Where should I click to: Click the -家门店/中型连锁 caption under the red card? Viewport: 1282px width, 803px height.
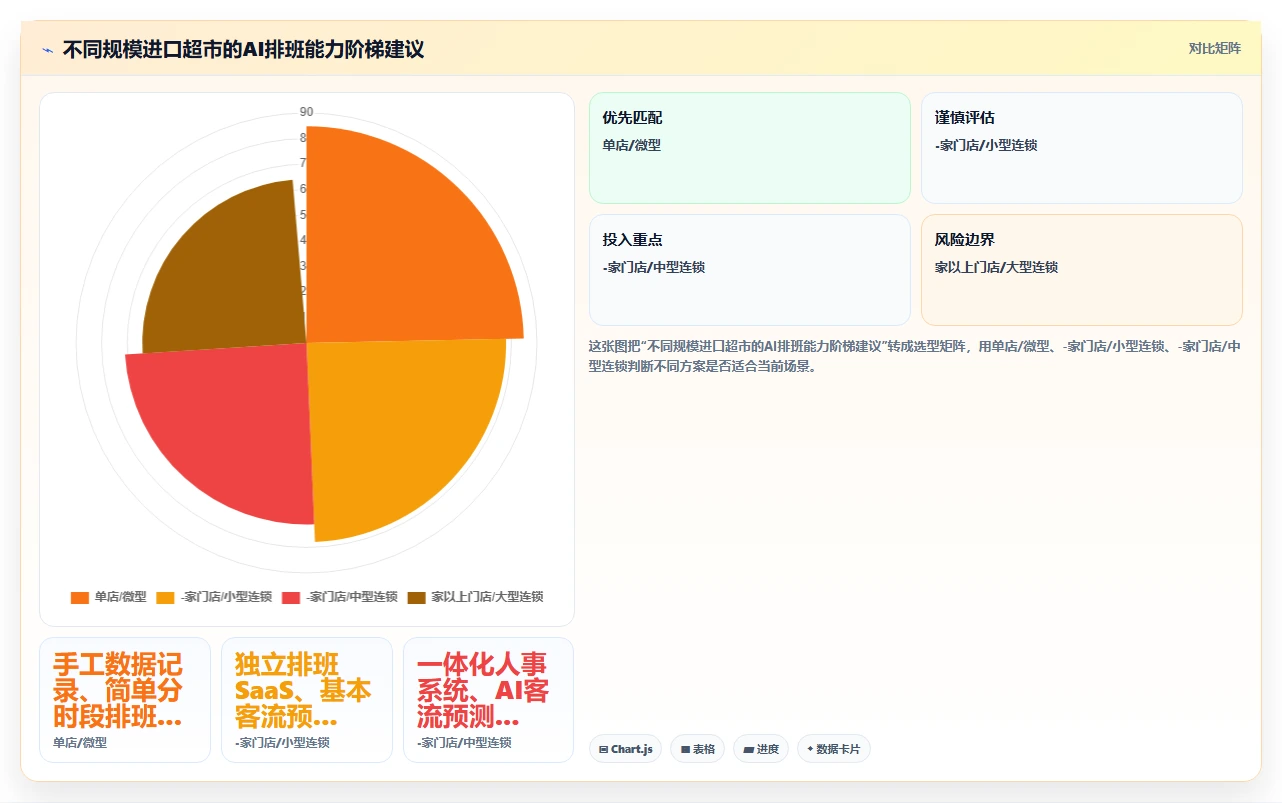pyautogui.click(x=464, y=743)
